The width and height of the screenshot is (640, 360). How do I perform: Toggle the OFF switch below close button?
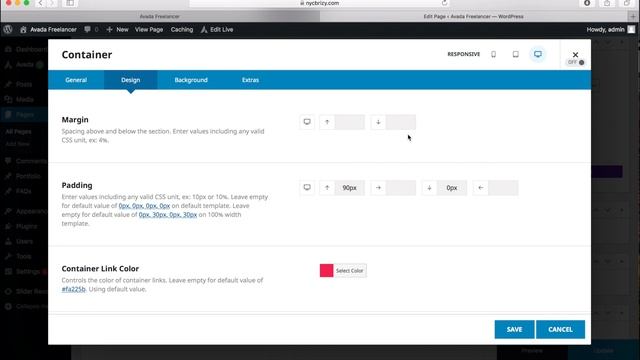[x=576, y=62]
